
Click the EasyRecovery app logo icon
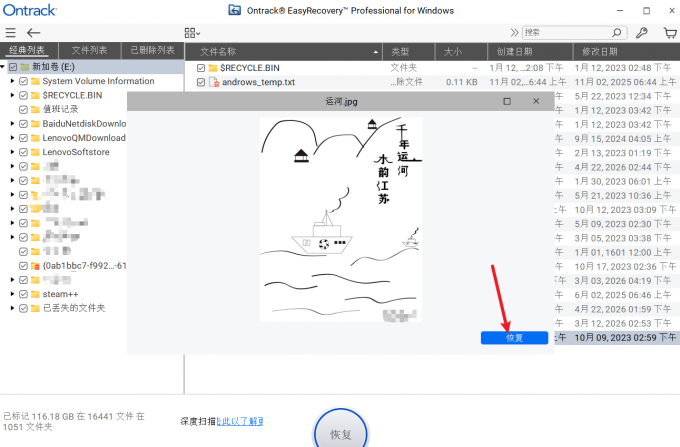click(235, 10)
